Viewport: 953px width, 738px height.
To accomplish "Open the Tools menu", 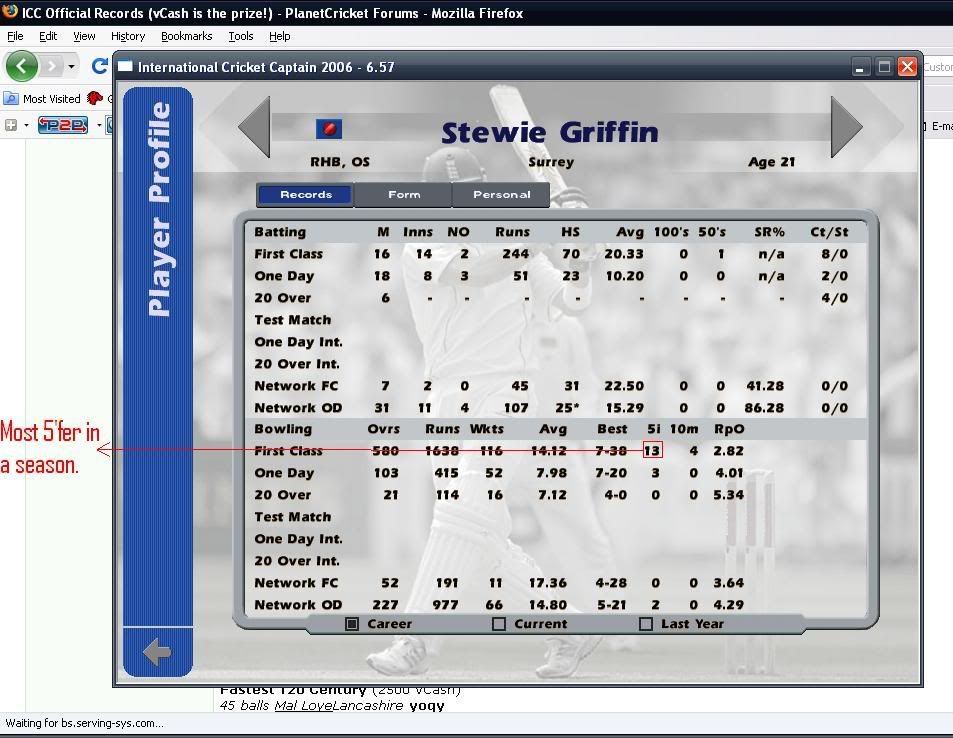I will (241, 36).
